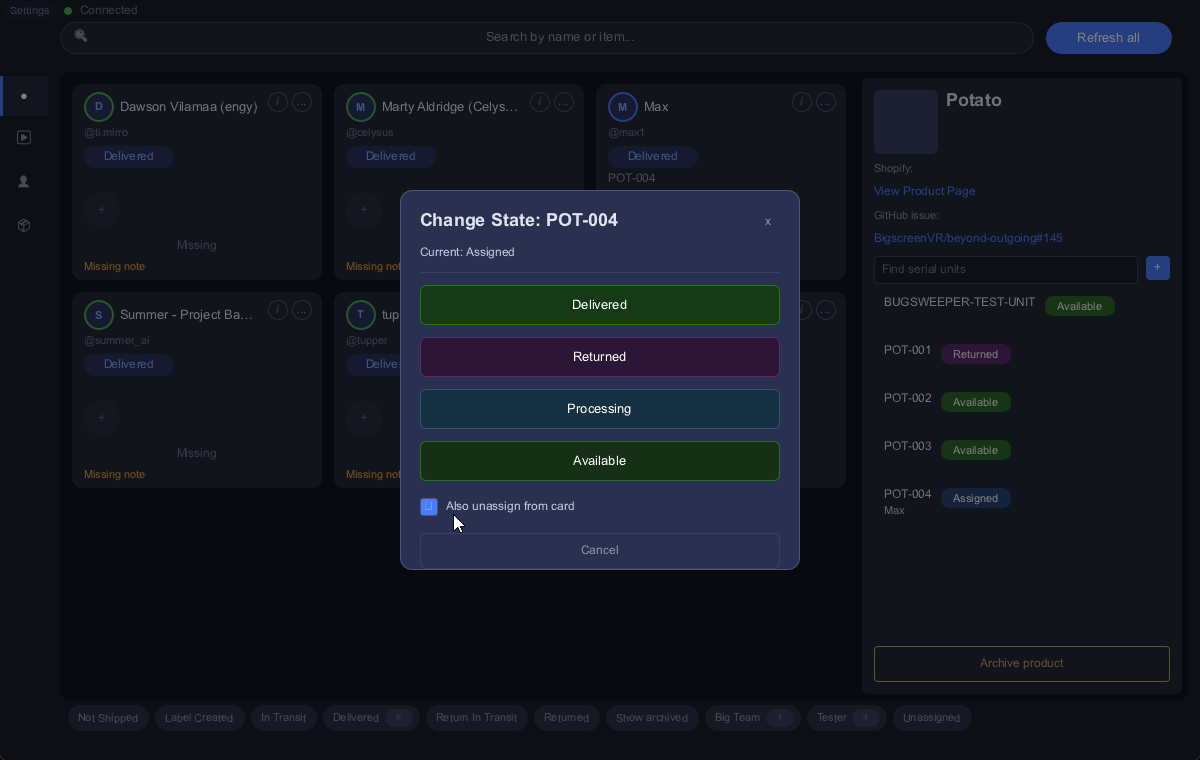Toggle the Show archived filter
Image resolution: width=1200 pixels, height=760 pixels.
coord(652,718)
